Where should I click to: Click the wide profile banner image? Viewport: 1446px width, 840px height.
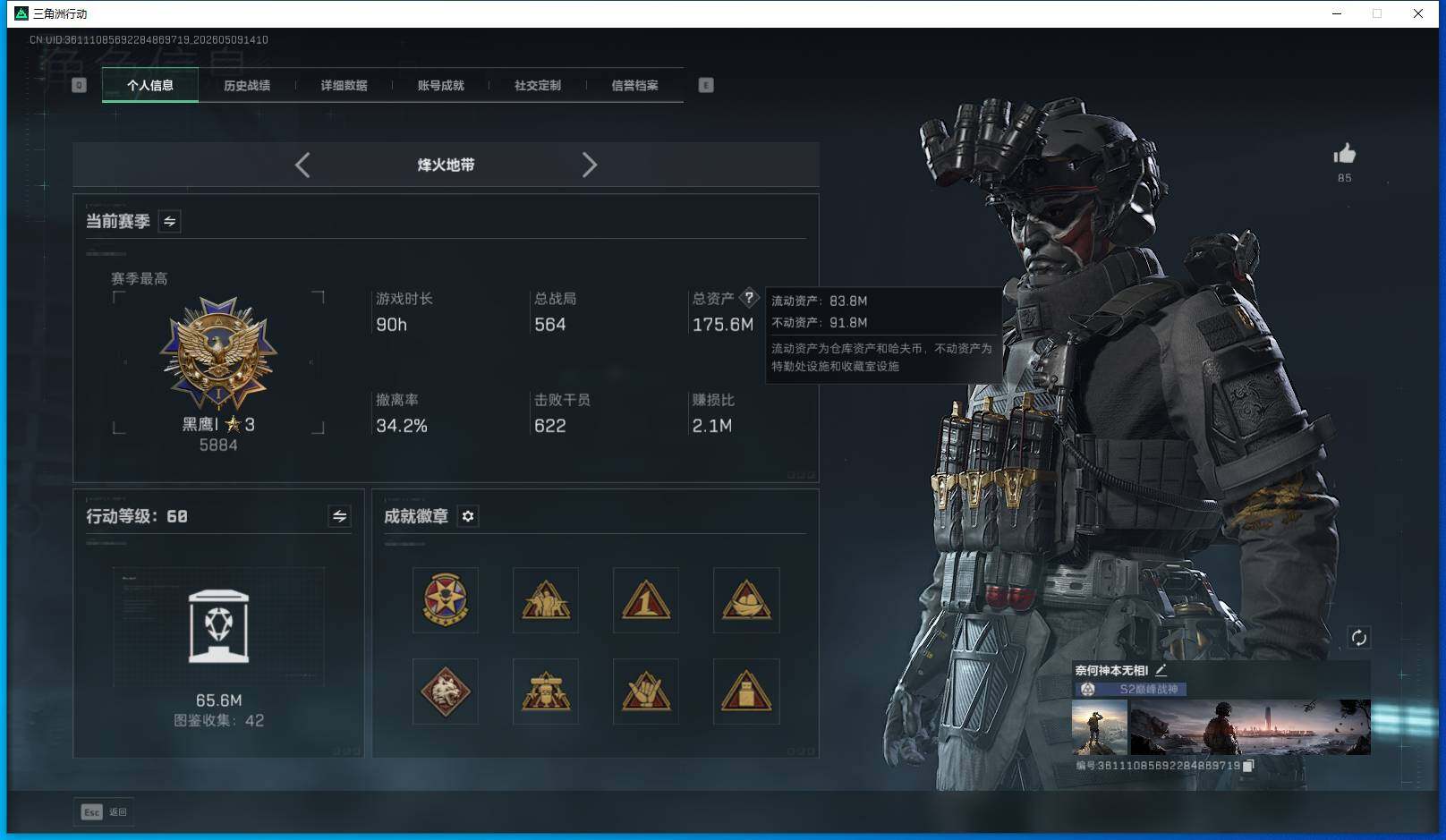pyautogui.click(x=1250, y=727)
